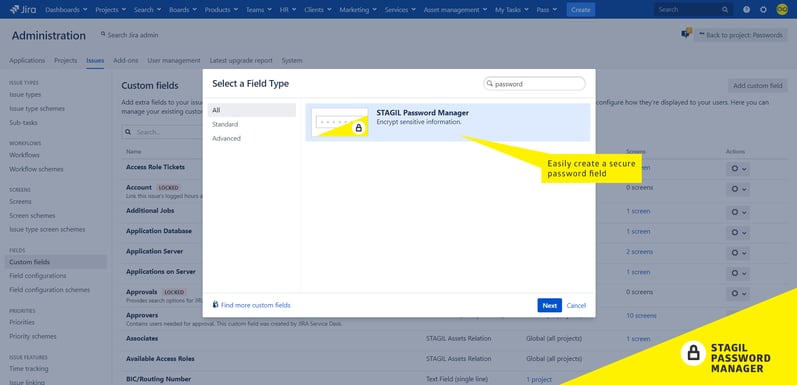The width and height of the screenshot is (797, 385).
Task: Open the Services menu
Action: click(x=400, y=10)
